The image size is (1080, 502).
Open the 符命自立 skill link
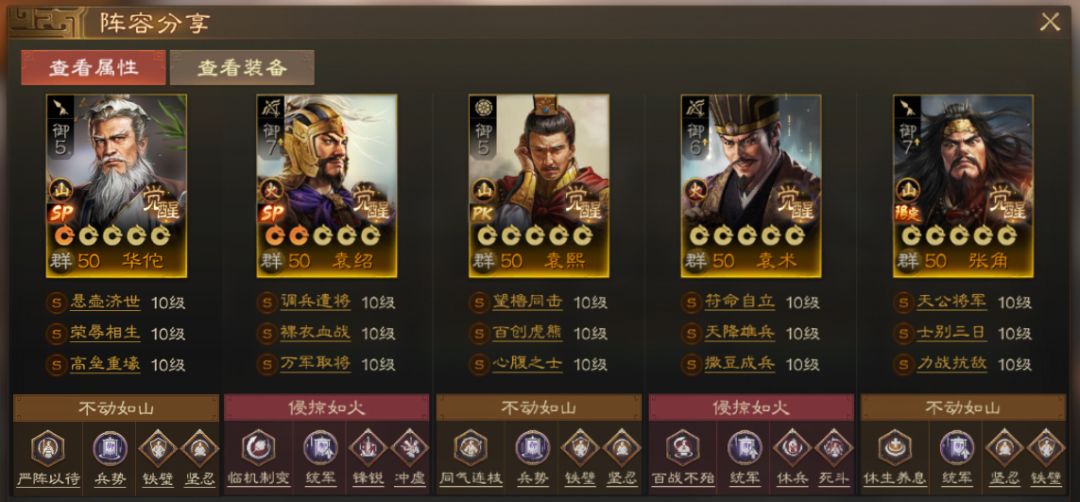click(x=740, y=302)
